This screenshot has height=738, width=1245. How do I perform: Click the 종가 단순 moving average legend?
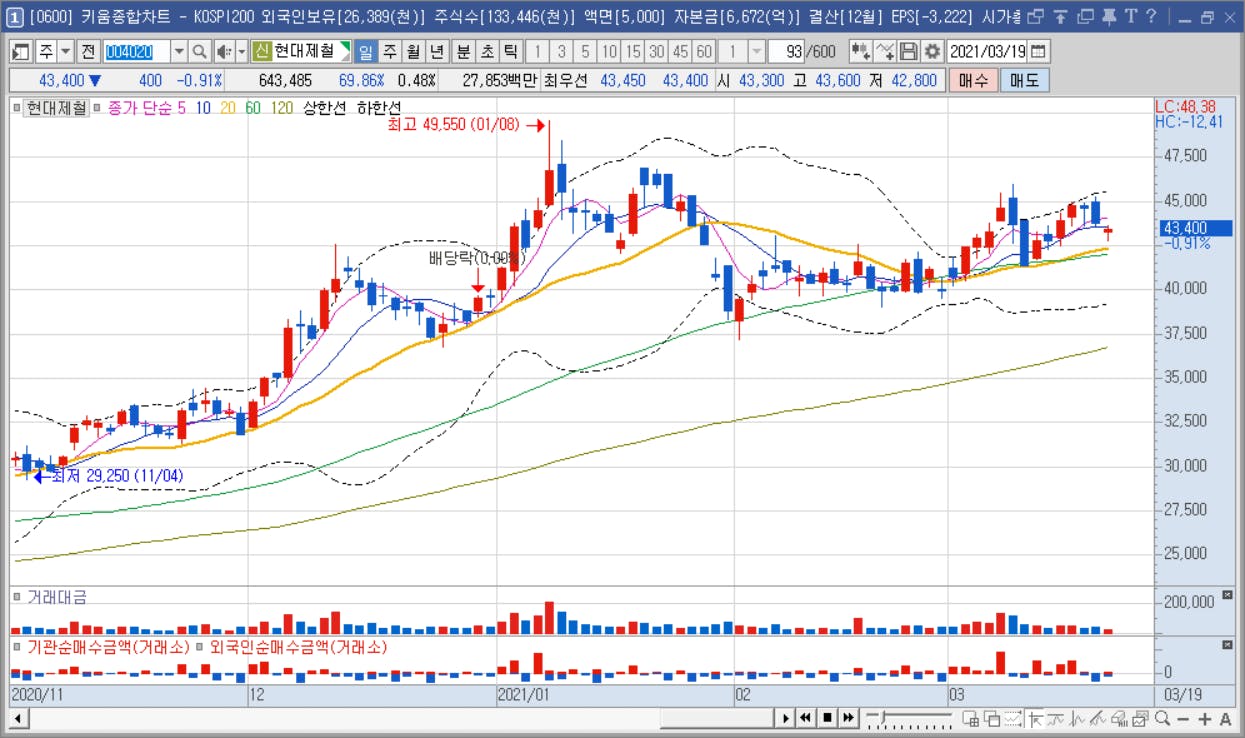pyautogui.click(x=140, y=108)
